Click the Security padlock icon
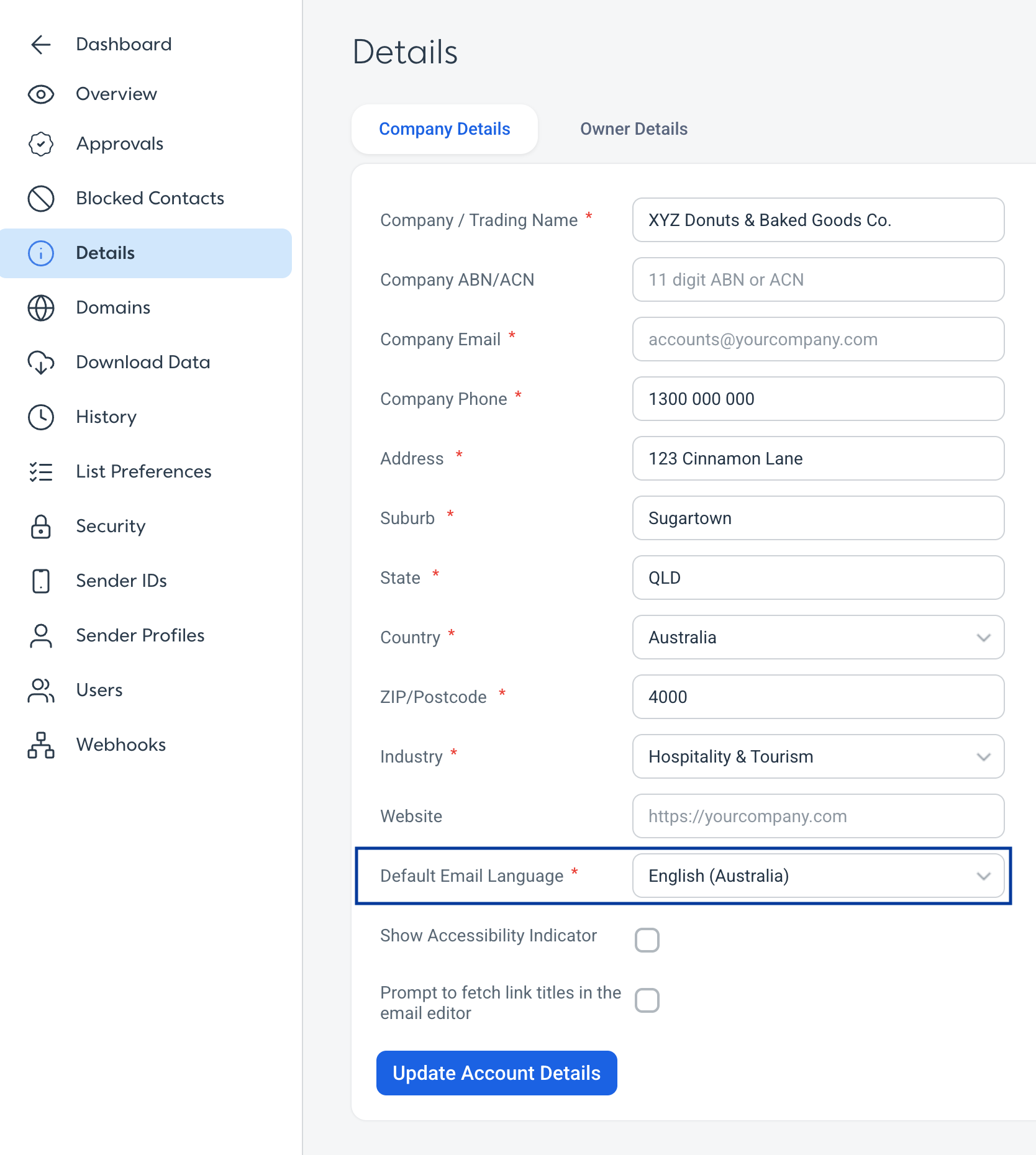This screenshot has height=1155, width=1036. tap(41, 527)
